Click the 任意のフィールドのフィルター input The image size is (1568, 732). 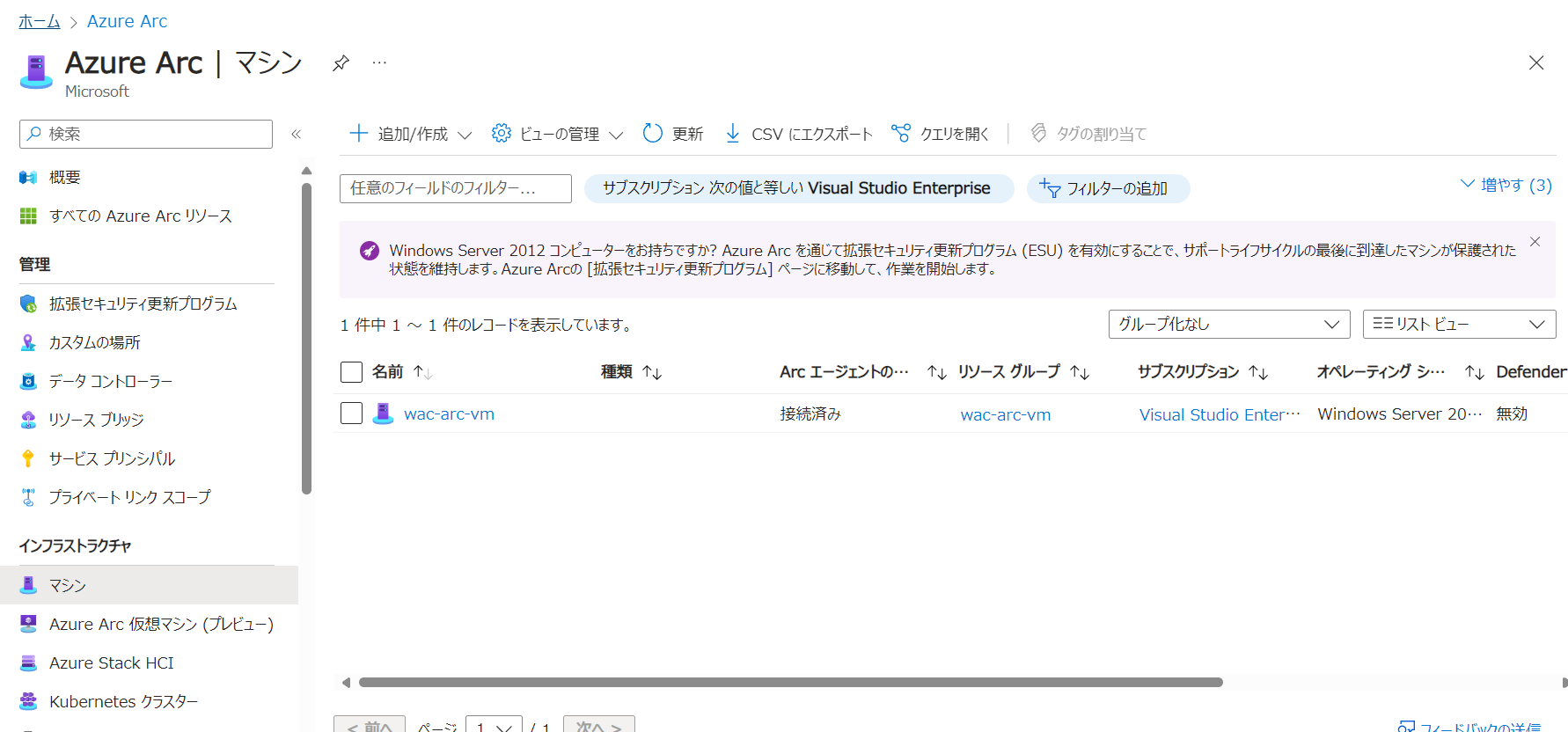pos(456,188)
